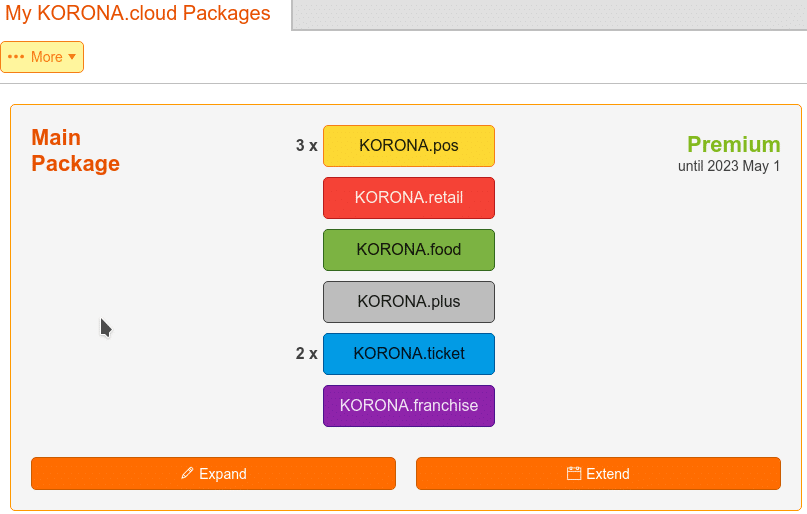Choose the green KORONA.food module
Image resolution: width=807 pixels, height=514 pixels.
coord(409,250)
